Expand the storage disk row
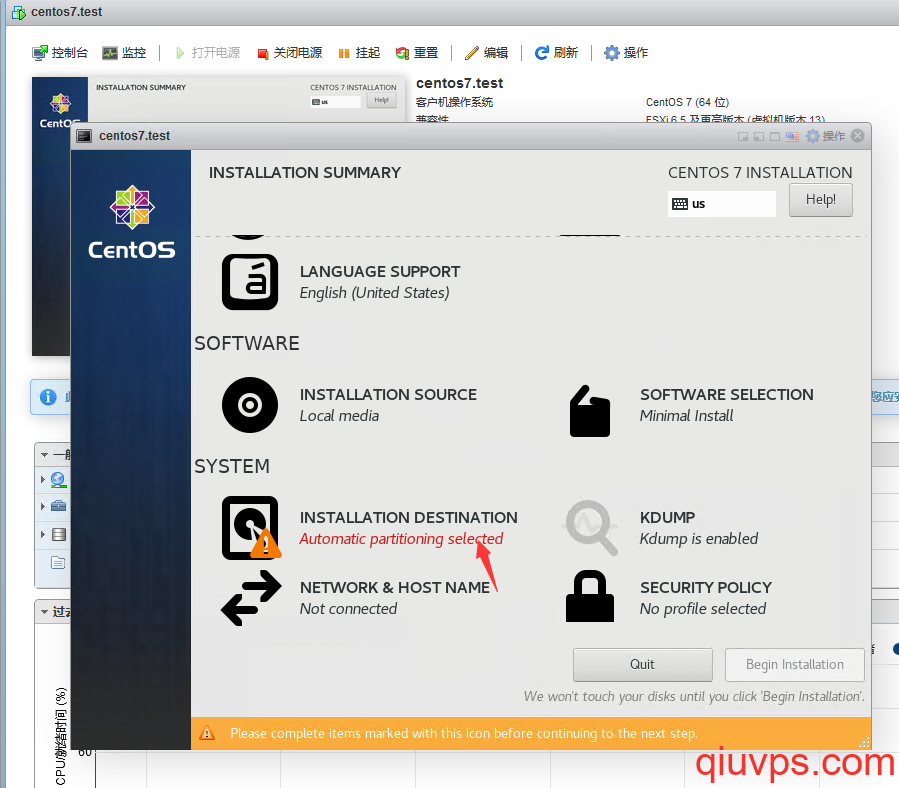The height and width of the screenshot is (788, 899). (x=42, y=535)
